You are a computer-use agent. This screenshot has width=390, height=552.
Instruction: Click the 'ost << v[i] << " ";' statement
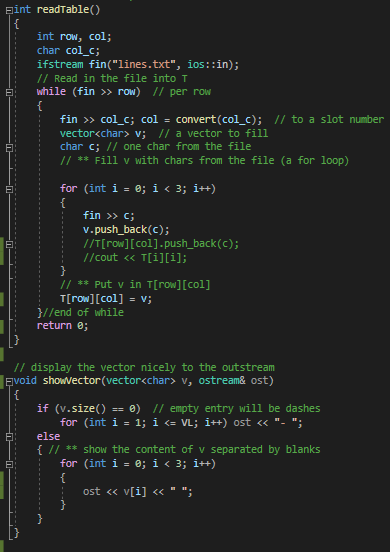(138, 491)
